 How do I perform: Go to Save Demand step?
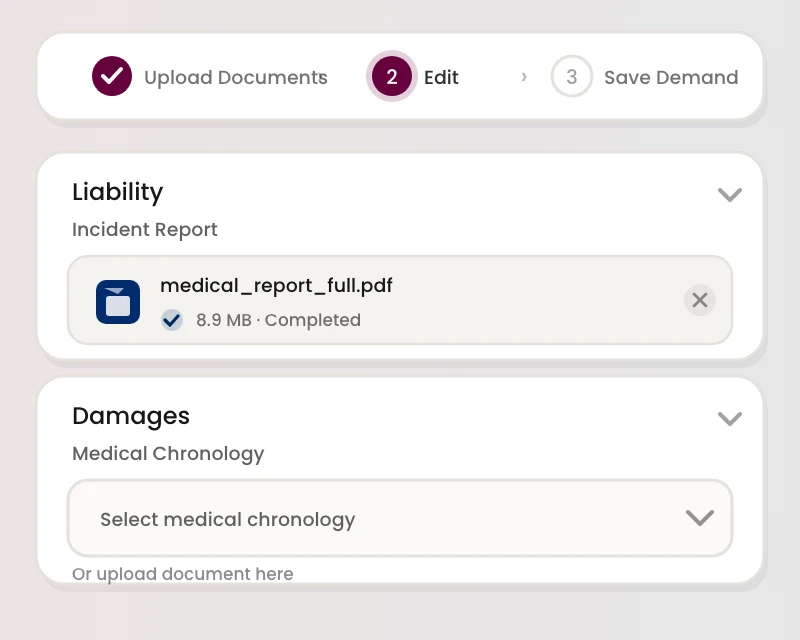pyautogui.click(x=671, y=78)
